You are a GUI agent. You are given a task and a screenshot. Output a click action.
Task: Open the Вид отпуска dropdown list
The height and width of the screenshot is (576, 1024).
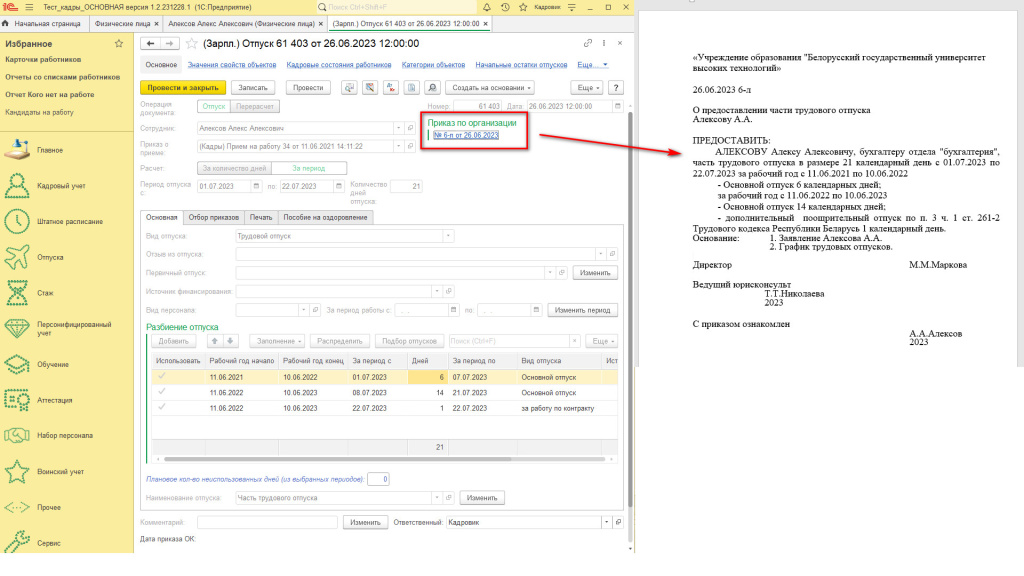click(447, 236)
